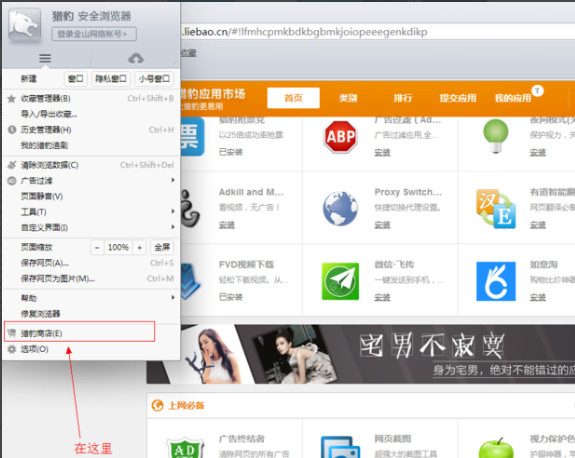575x458 pixels.
Task: Decrease page zoom with minus button
Action: 97,248
